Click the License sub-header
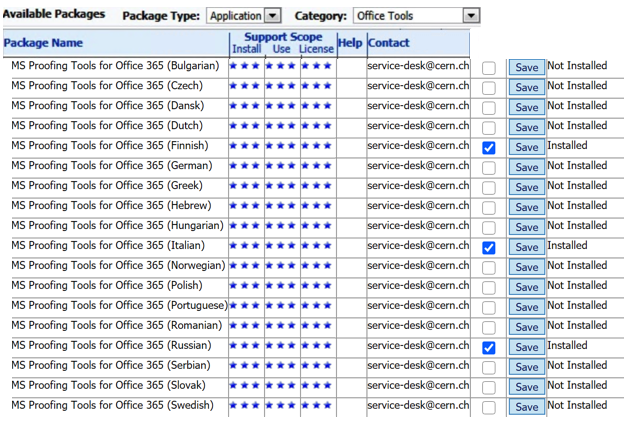 [317, 49]
